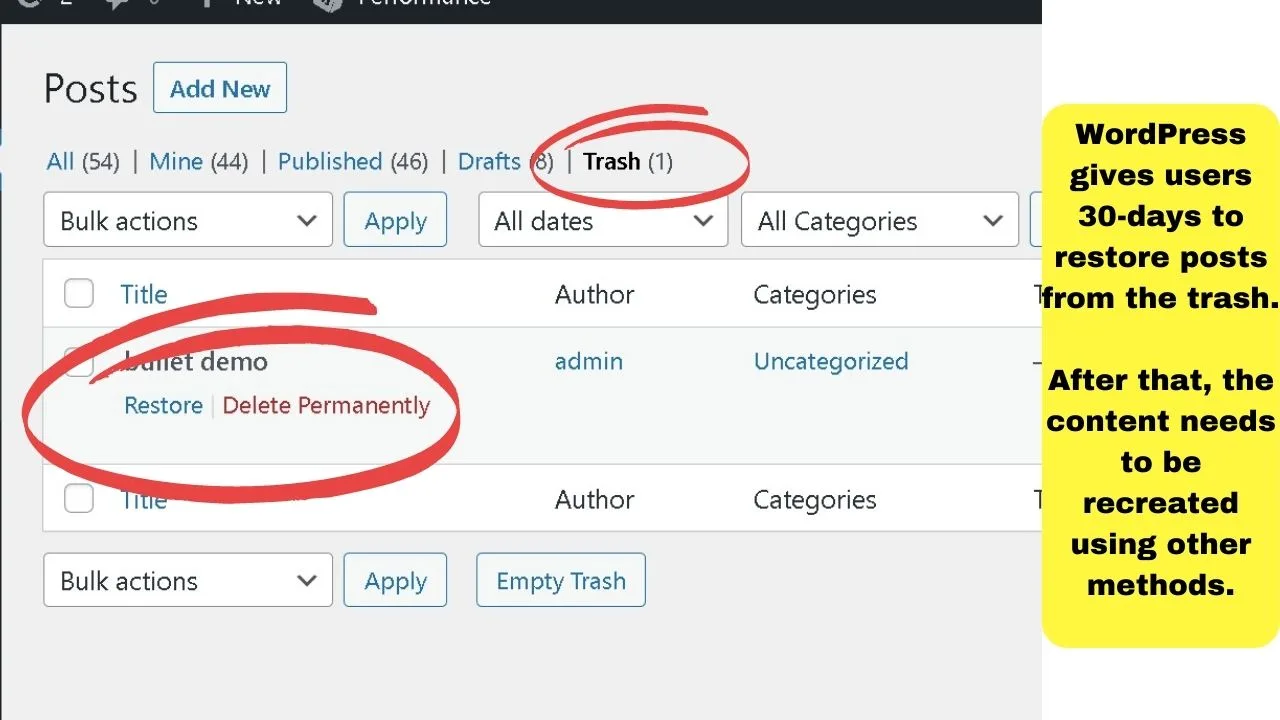Open the Performance cube icon in admin bar
The image size is (1280, 720).
point(328,4)
